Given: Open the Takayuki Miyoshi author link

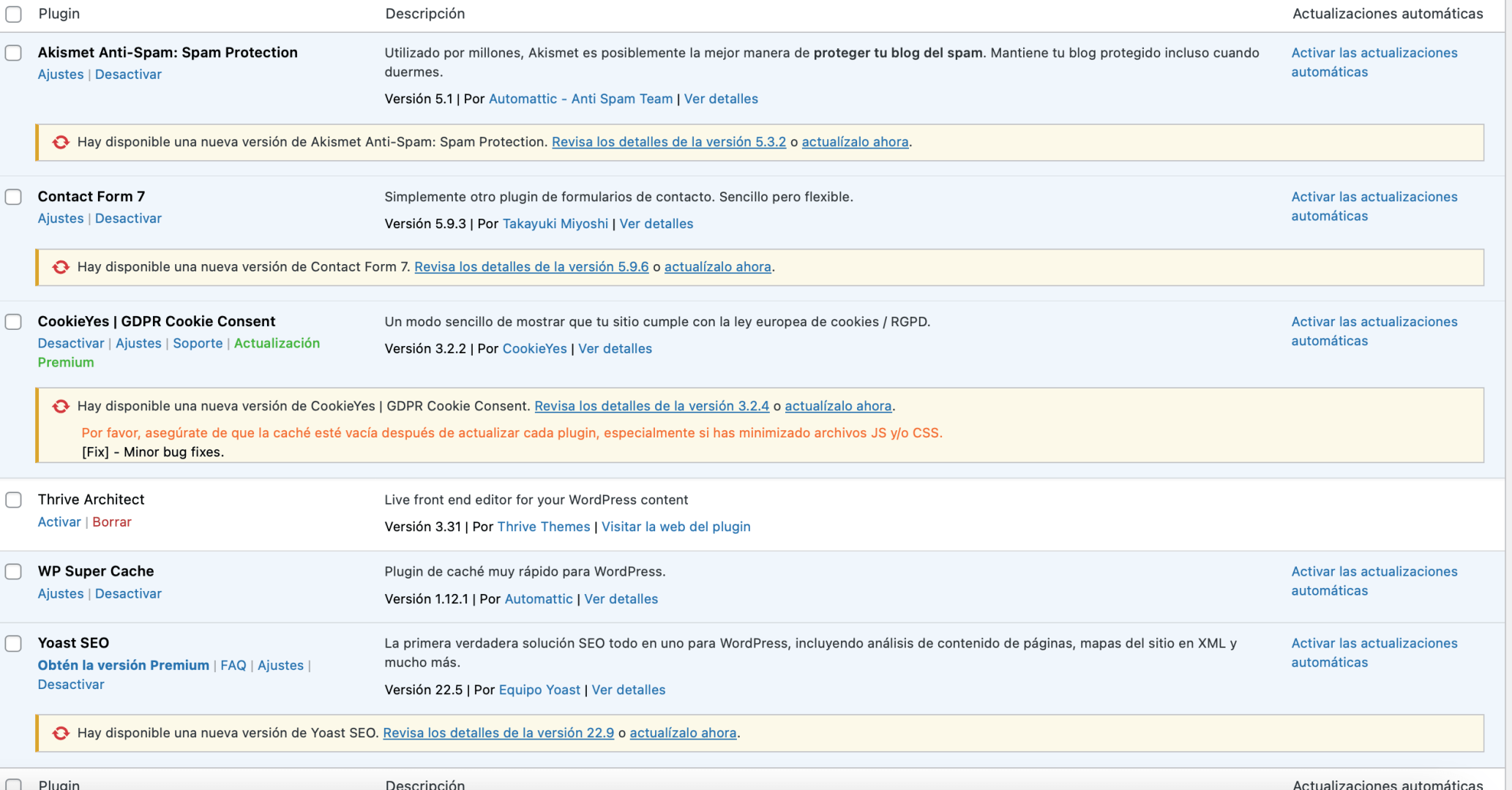Looking at the screenshot, I should (x=555, y=224).
